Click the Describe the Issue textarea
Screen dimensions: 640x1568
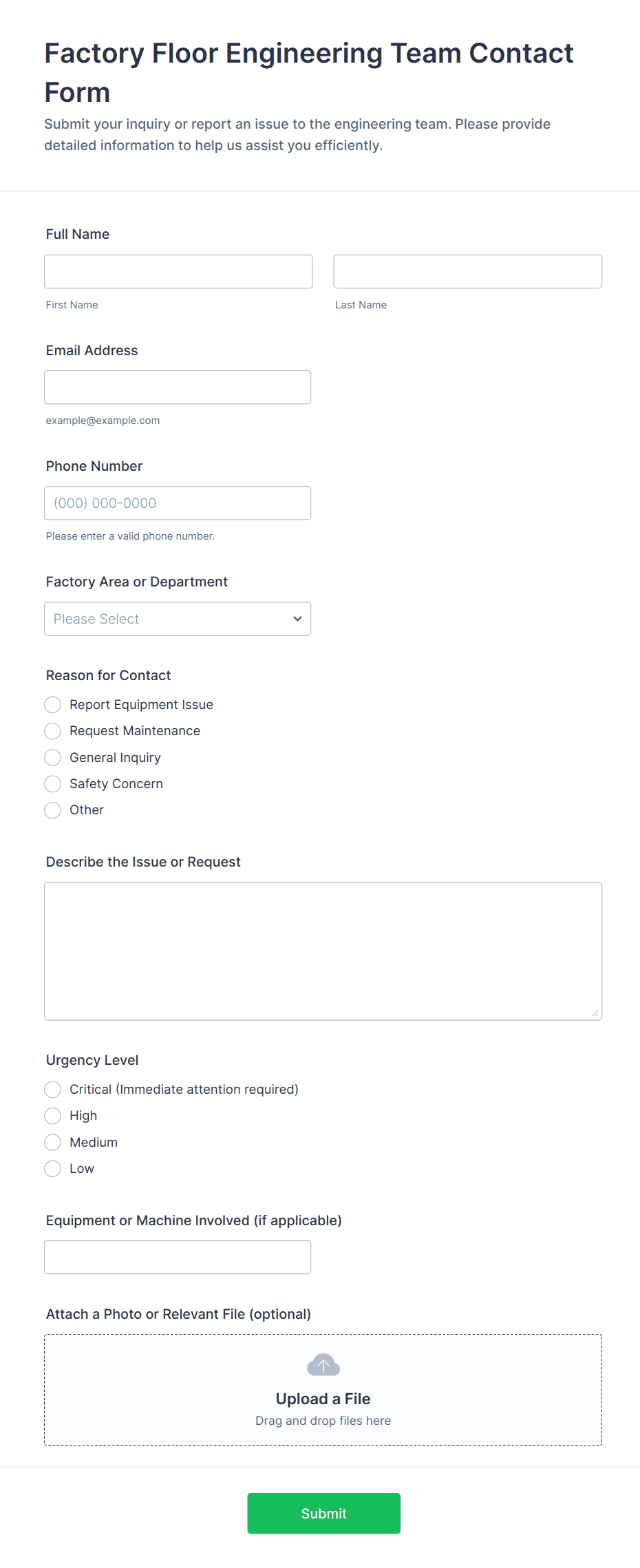[323, 950]
